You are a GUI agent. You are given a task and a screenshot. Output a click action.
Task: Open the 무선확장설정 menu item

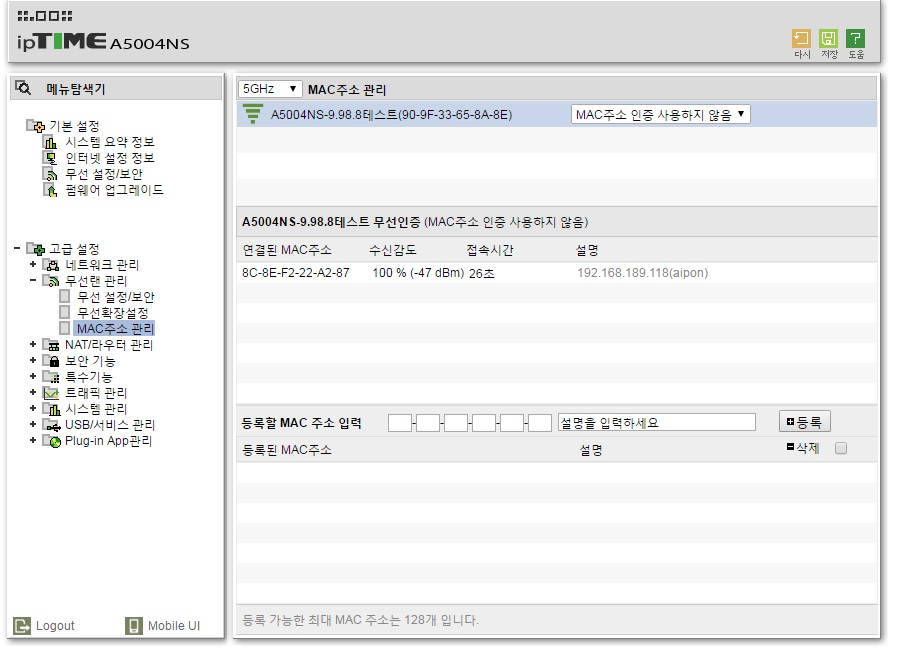[x=113, y=313]
